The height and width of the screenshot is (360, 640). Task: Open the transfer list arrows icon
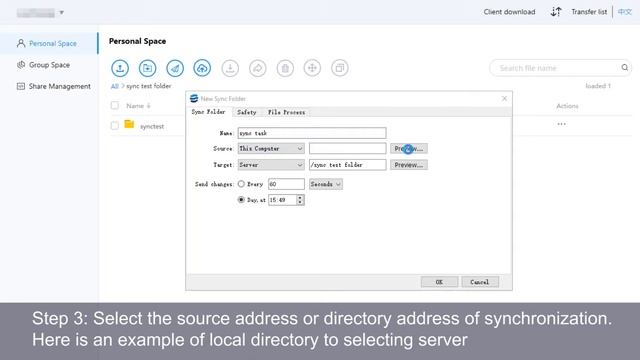point(556,12)
